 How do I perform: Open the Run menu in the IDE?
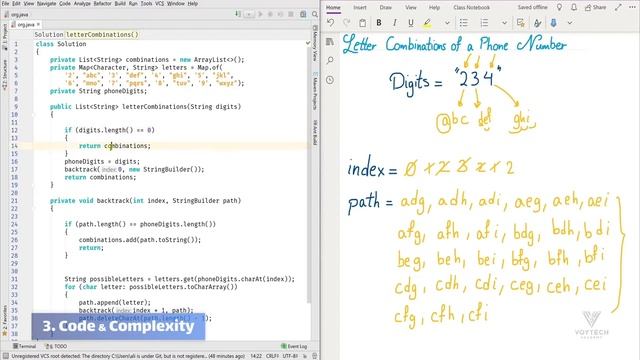(133, 3)
